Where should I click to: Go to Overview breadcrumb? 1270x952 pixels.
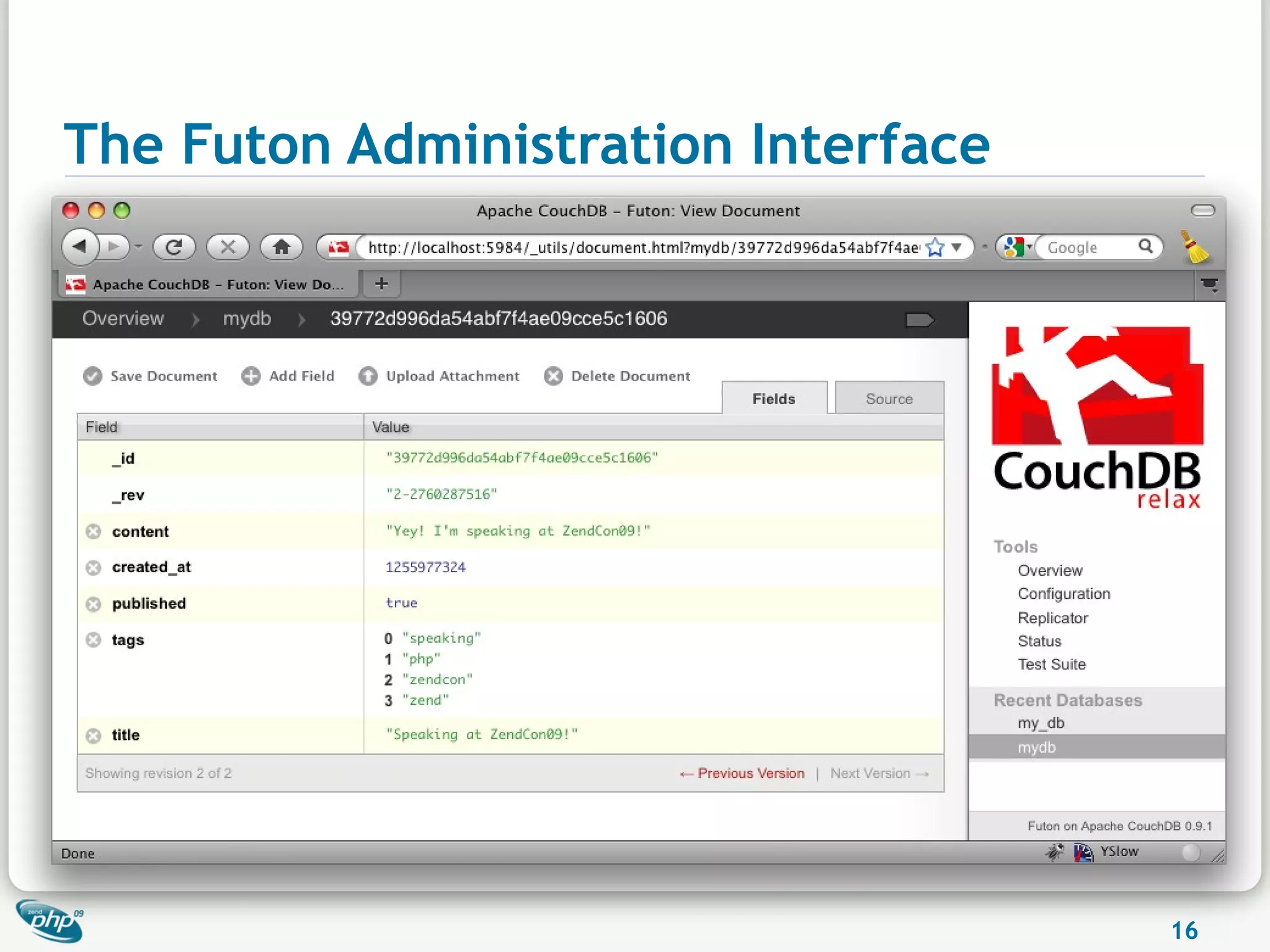tap(123, 319)
